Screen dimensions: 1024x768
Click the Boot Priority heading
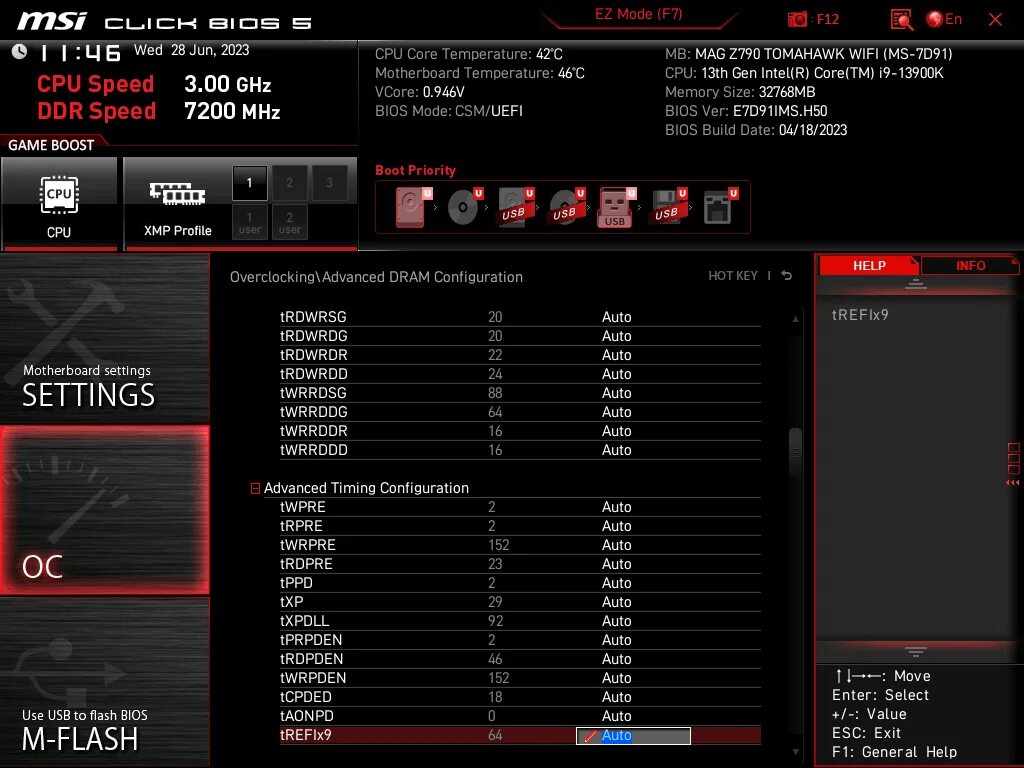(x=415, y=170)
